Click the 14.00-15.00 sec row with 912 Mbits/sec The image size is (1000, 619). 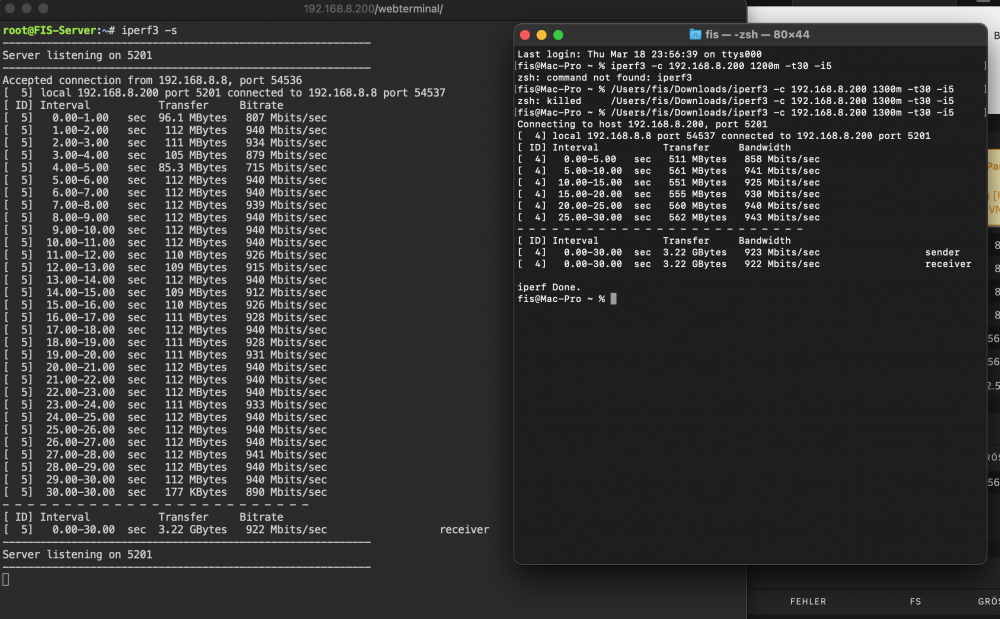pyautogui.click(x=165, y=293)
